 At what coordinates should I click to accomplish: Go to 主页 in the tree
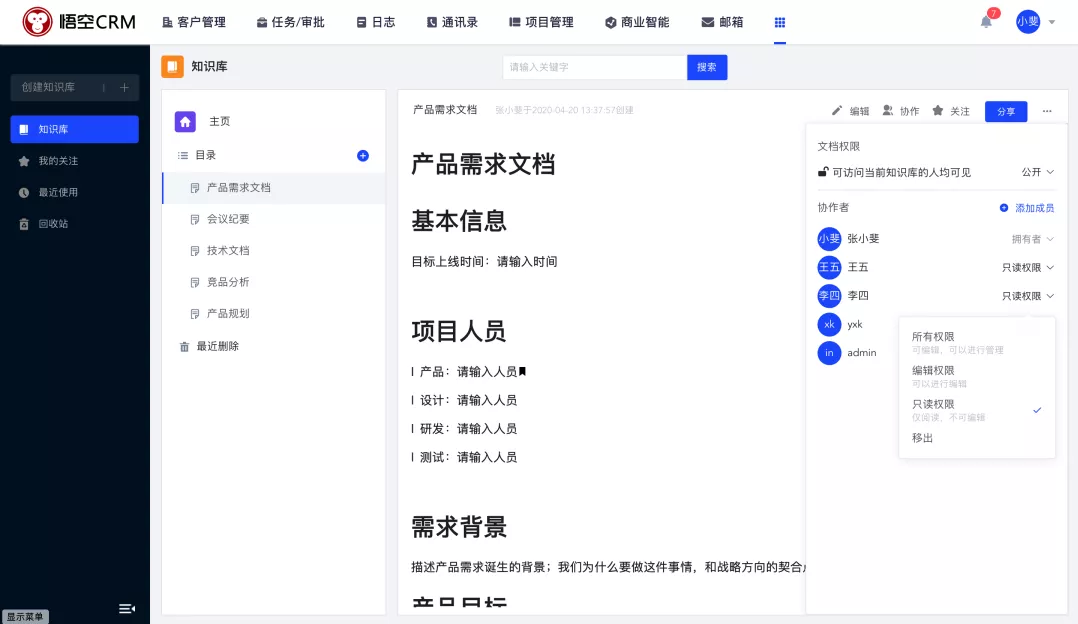(219, 122)
